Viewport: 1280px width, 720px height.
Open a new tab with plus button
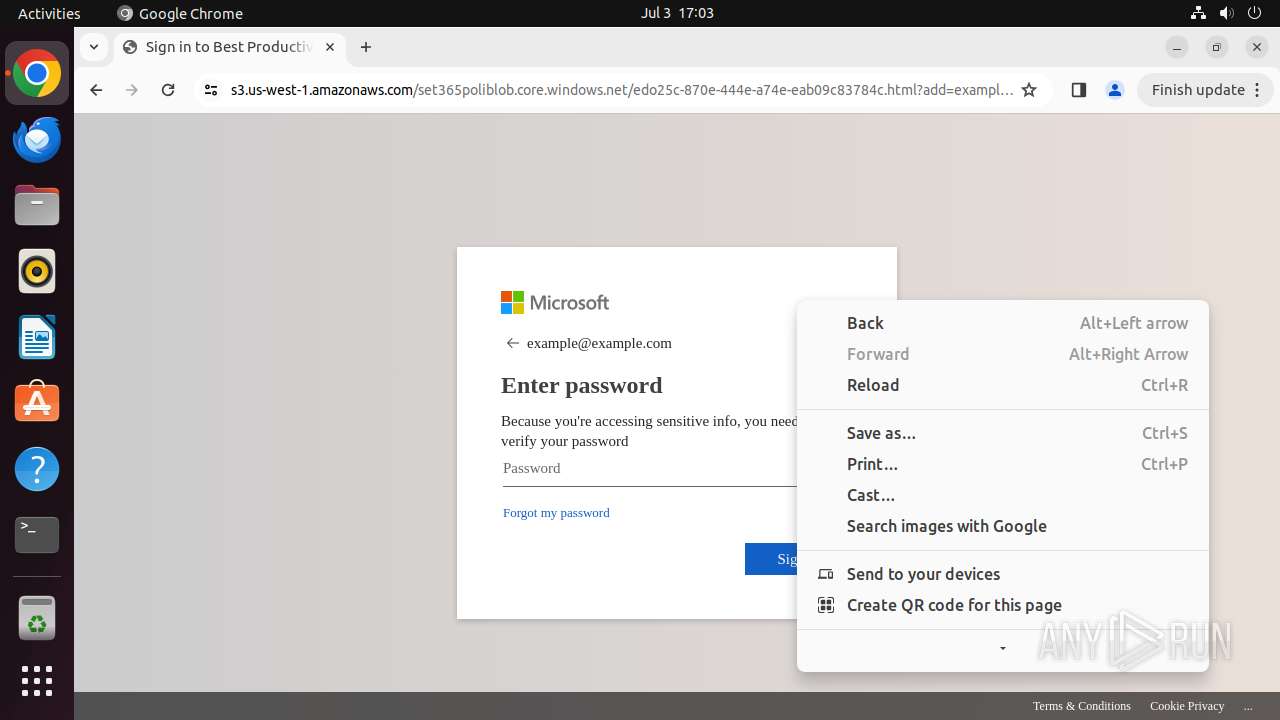(x=366, y=47)
